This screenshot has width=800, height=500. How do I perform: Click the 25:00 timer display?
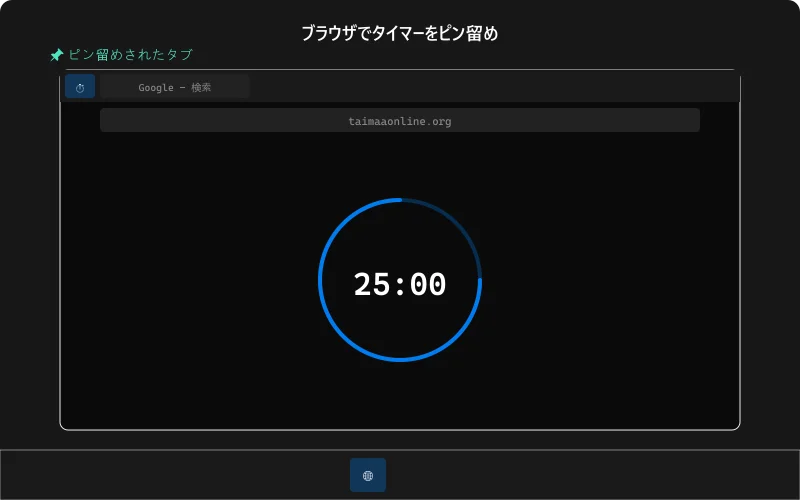tap(399, 284)
